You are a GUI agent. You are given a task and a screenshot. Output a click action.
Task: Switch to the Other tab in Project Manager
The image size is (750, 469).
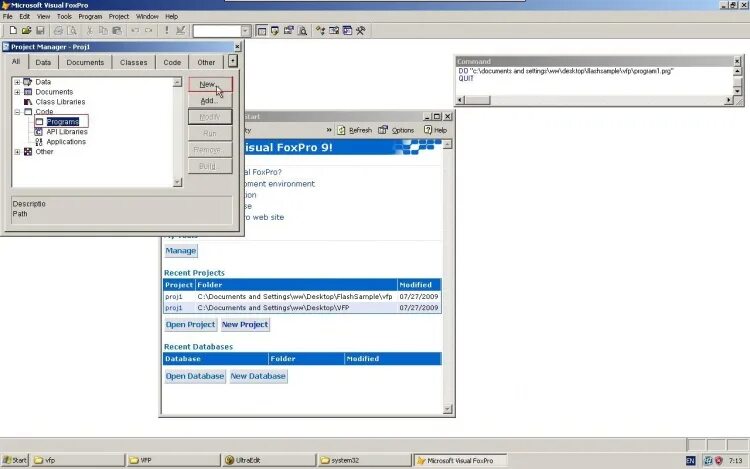(206, 63)
